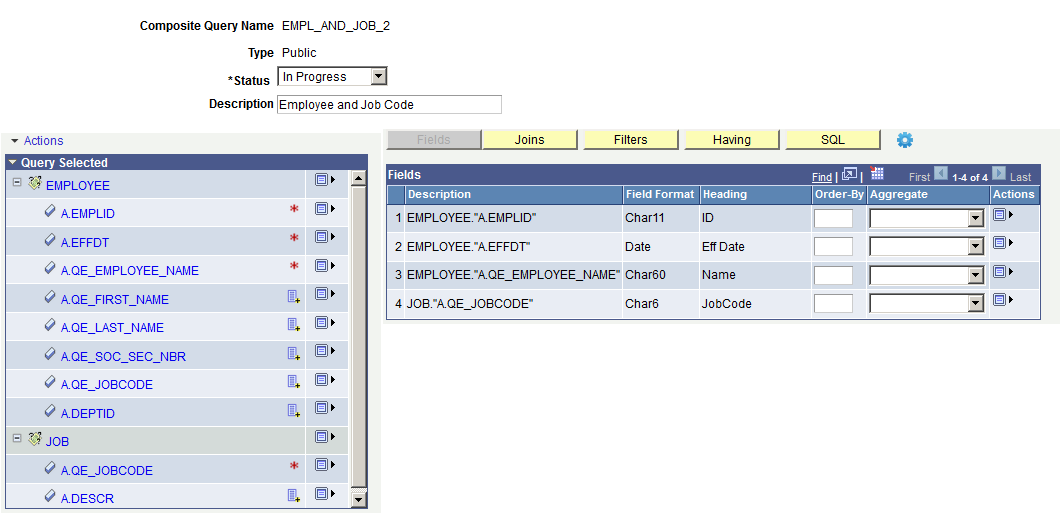
Task: Click the Description input field
Action: tap(389, 105)
